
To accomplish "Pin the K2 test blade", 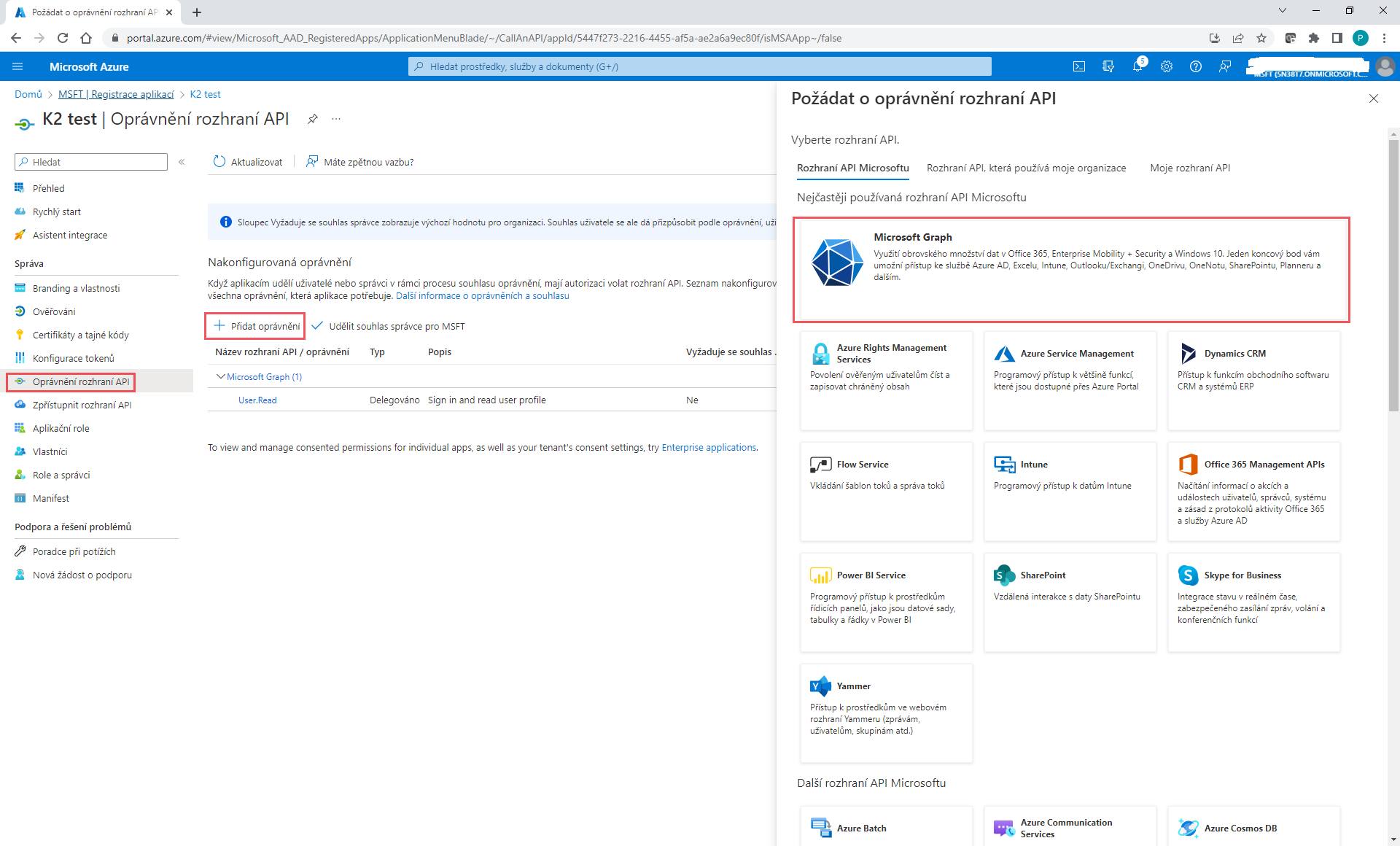I will [x=313, y=119].
